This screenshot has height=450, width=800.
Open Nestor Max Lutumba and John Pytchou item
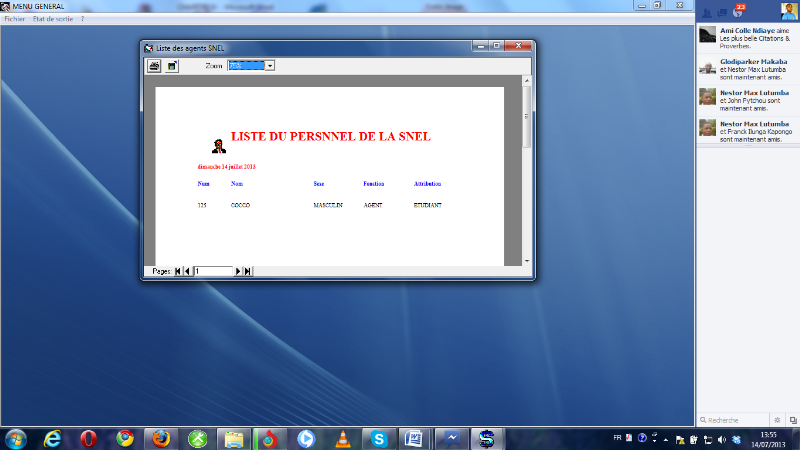click(747, 101)
